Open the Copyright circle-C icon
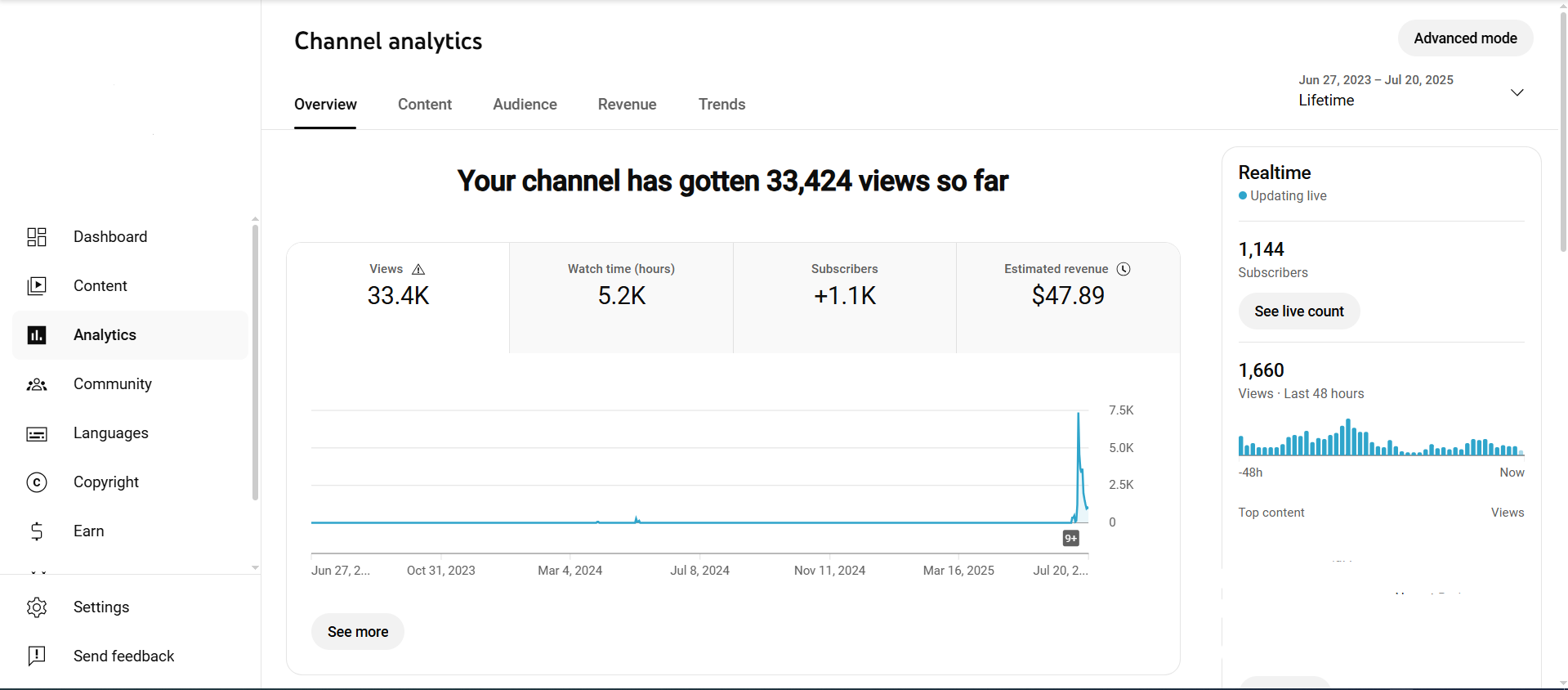 [37, 482]
